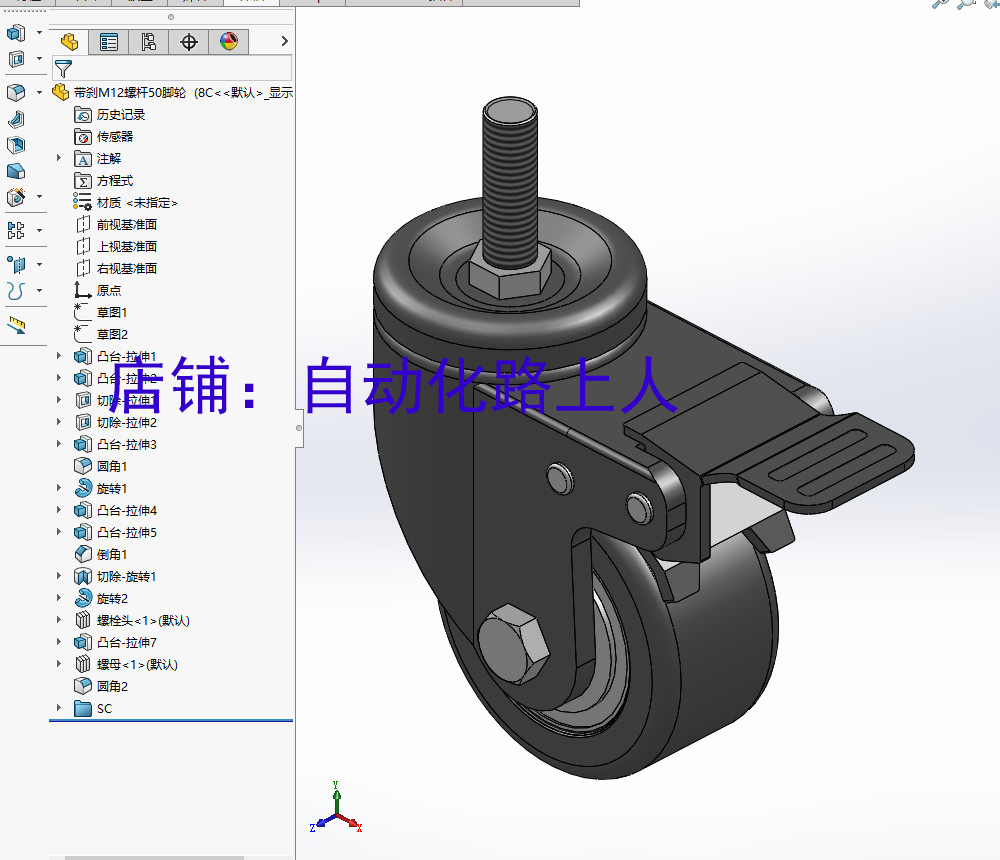Click the reference geometry icon
The height and width of the screenshot is (860, 1000).
[16, 264]
